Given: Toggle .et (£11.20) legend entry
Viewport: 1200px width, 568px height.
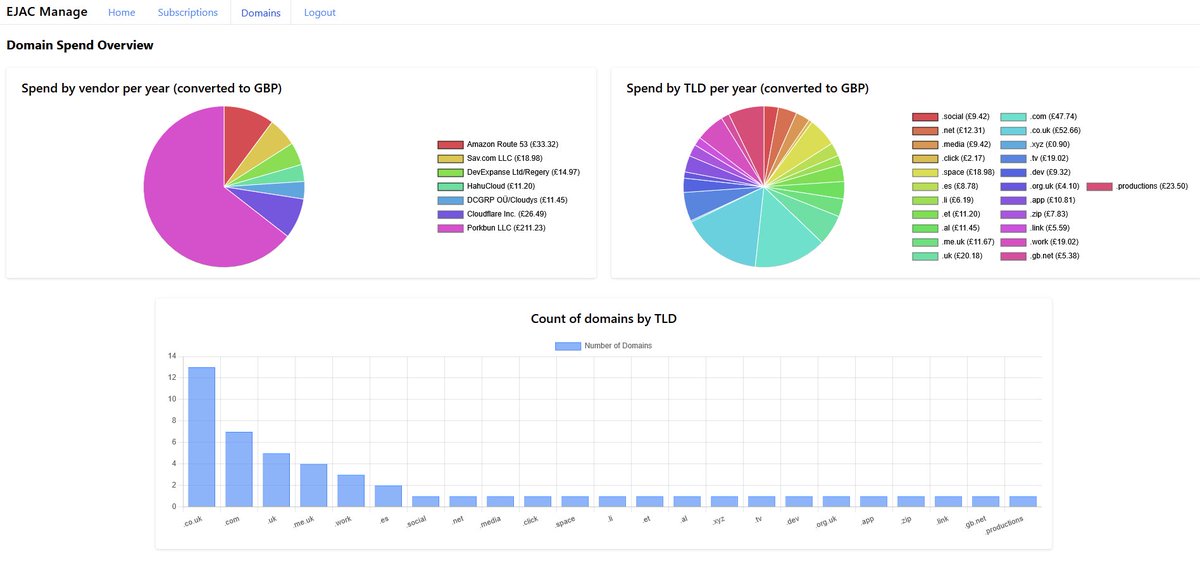Looking at the screenshot, I should (947, 215).
